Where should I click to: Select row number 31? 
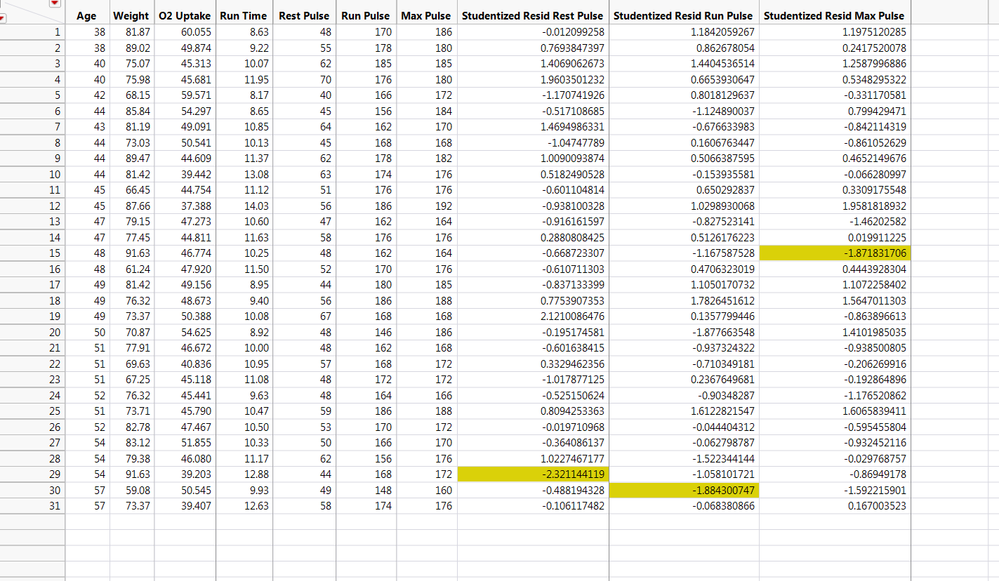point(32,506)
